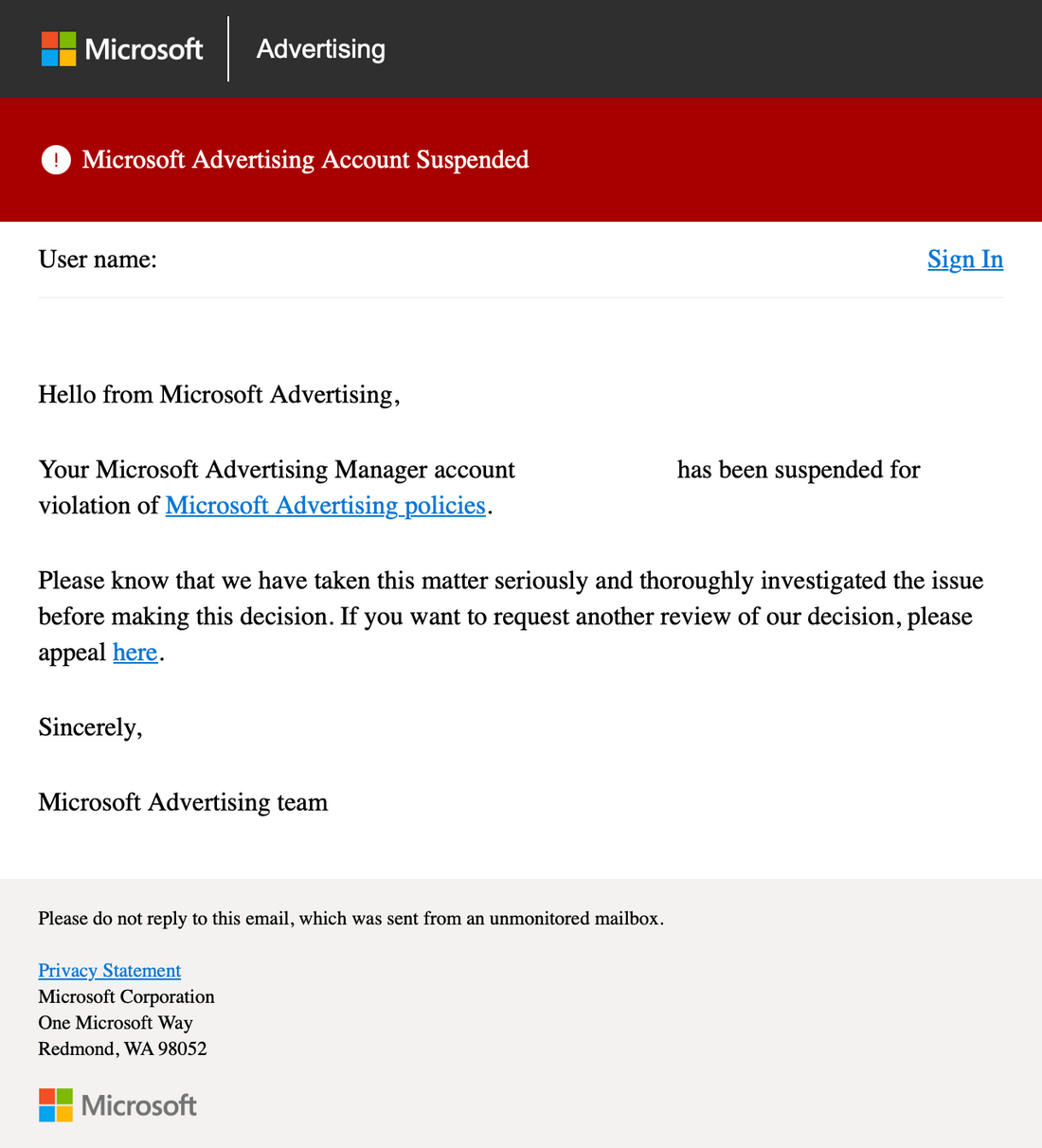
Task: Click the Microsoft Corporation address line
Action: [x=126, y=996]
